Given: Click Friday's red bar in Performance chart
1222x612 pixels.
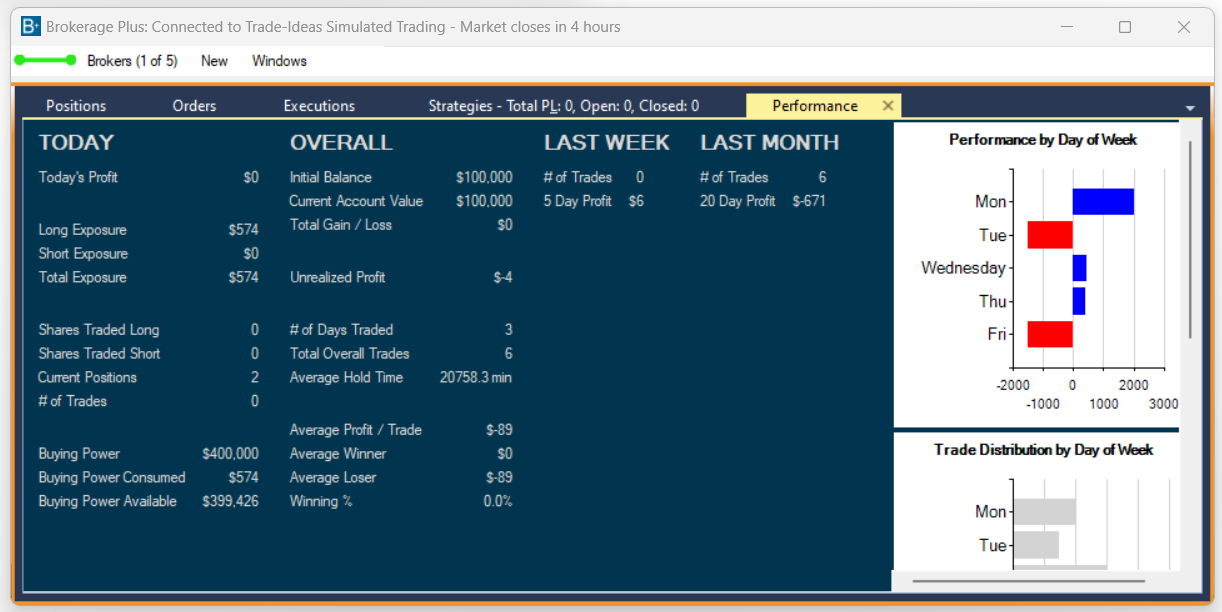Looking at the screenshot, I should pyautogui.click(x=1050, y=334).
